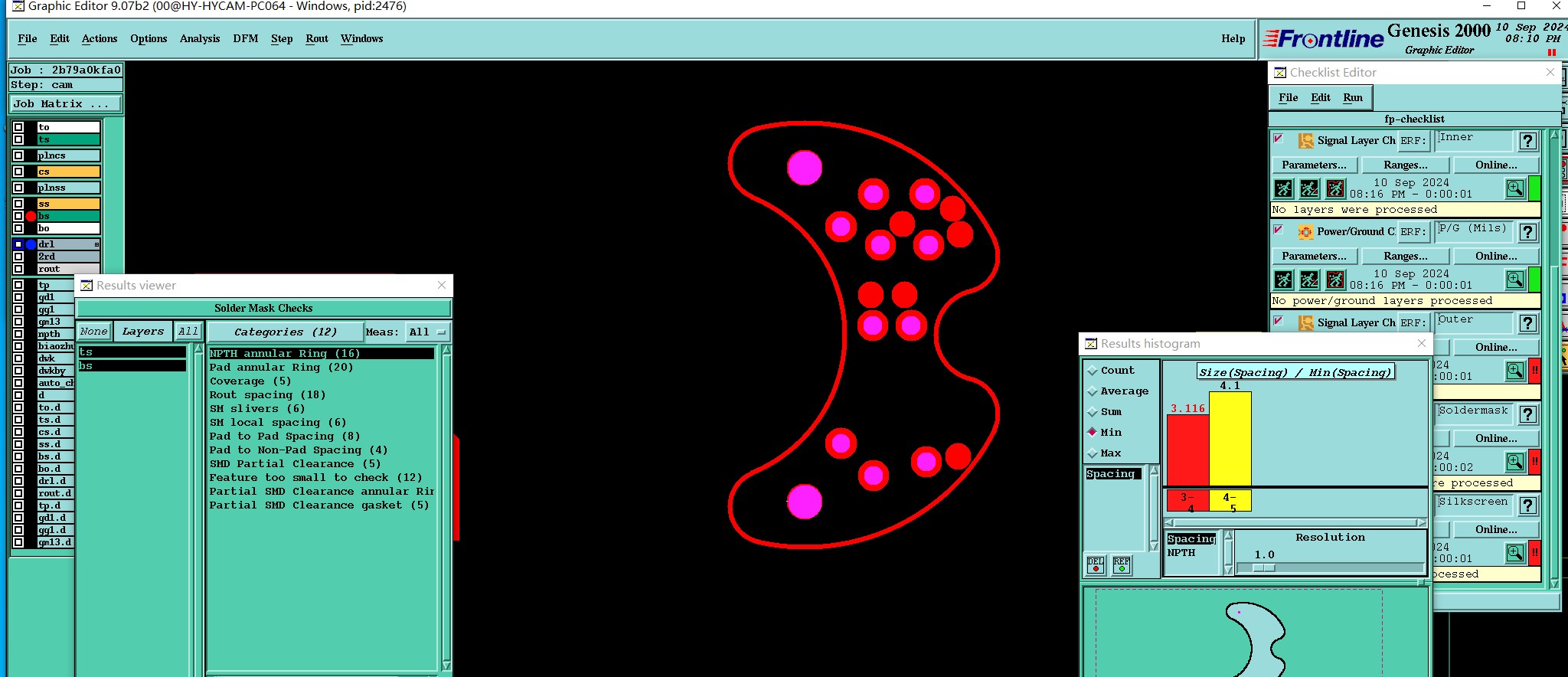This screenshot has width=1568, height=677.
Task: Click the Help menu button
Action: click(1233, 39)
